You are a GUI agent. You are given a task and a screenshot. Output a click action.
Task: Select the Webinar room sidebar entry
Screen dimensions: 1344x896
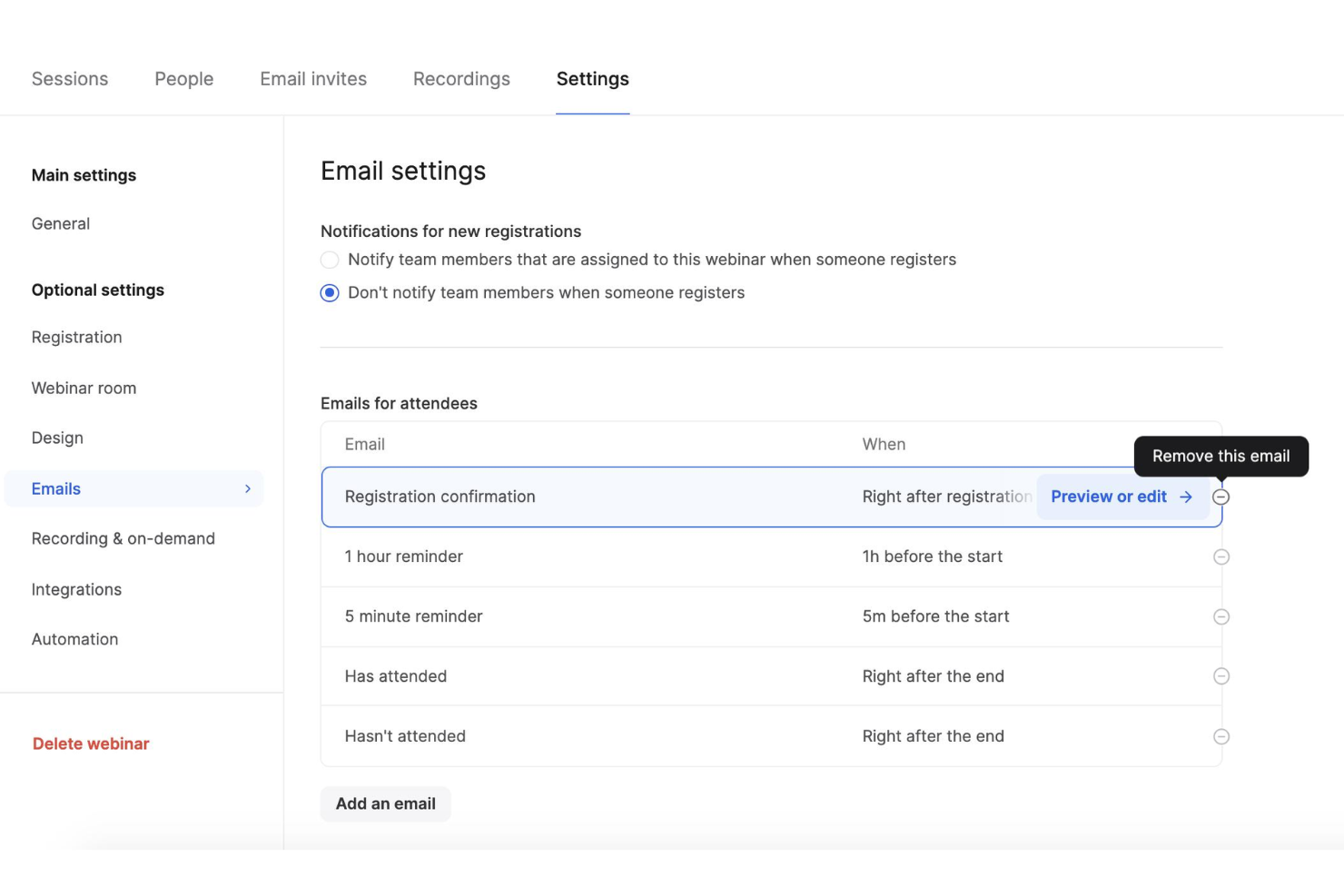pyautogui.click(x=84, y=388)
